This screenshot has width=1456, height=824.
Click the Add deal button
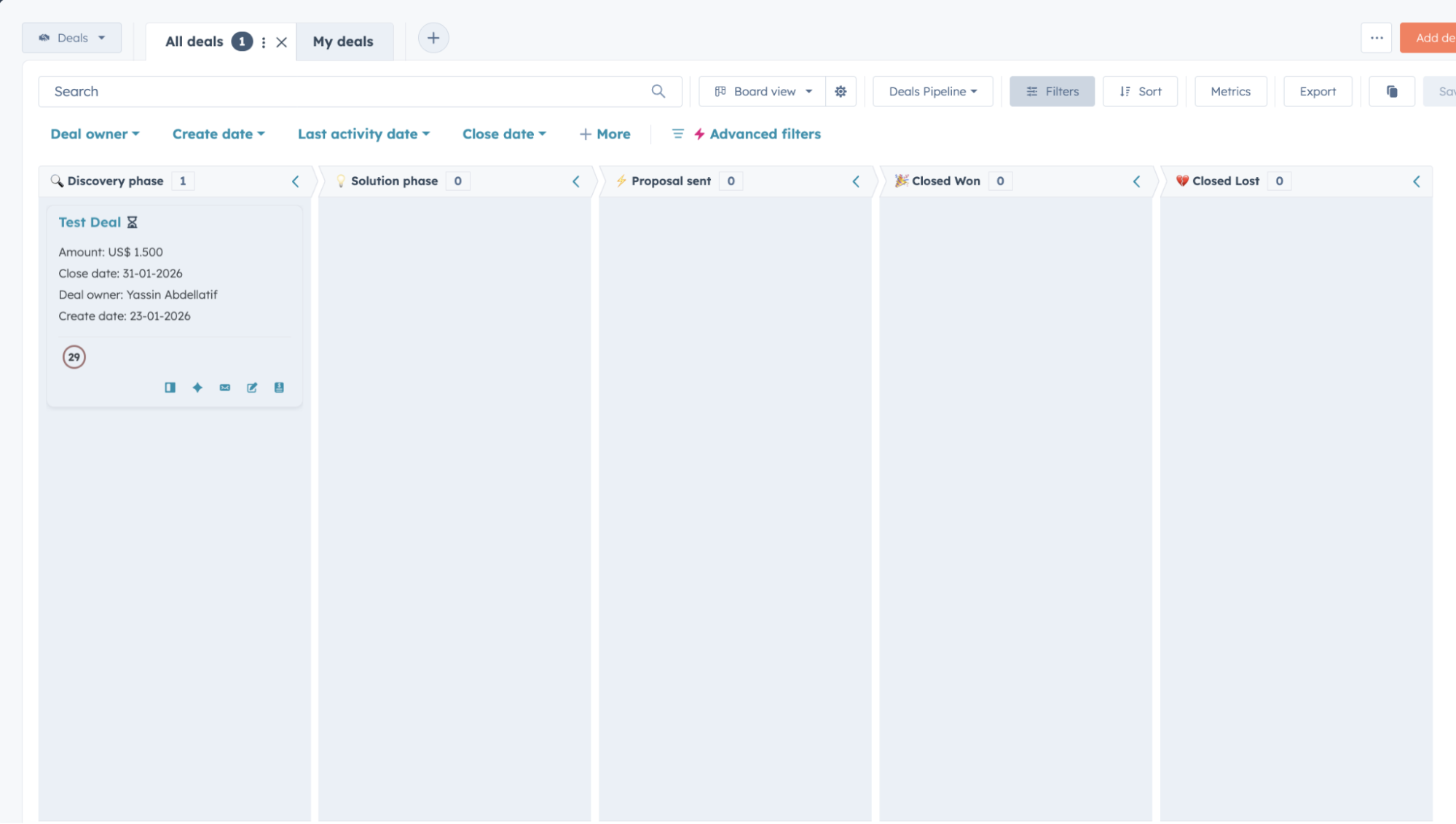(1428, 38)
